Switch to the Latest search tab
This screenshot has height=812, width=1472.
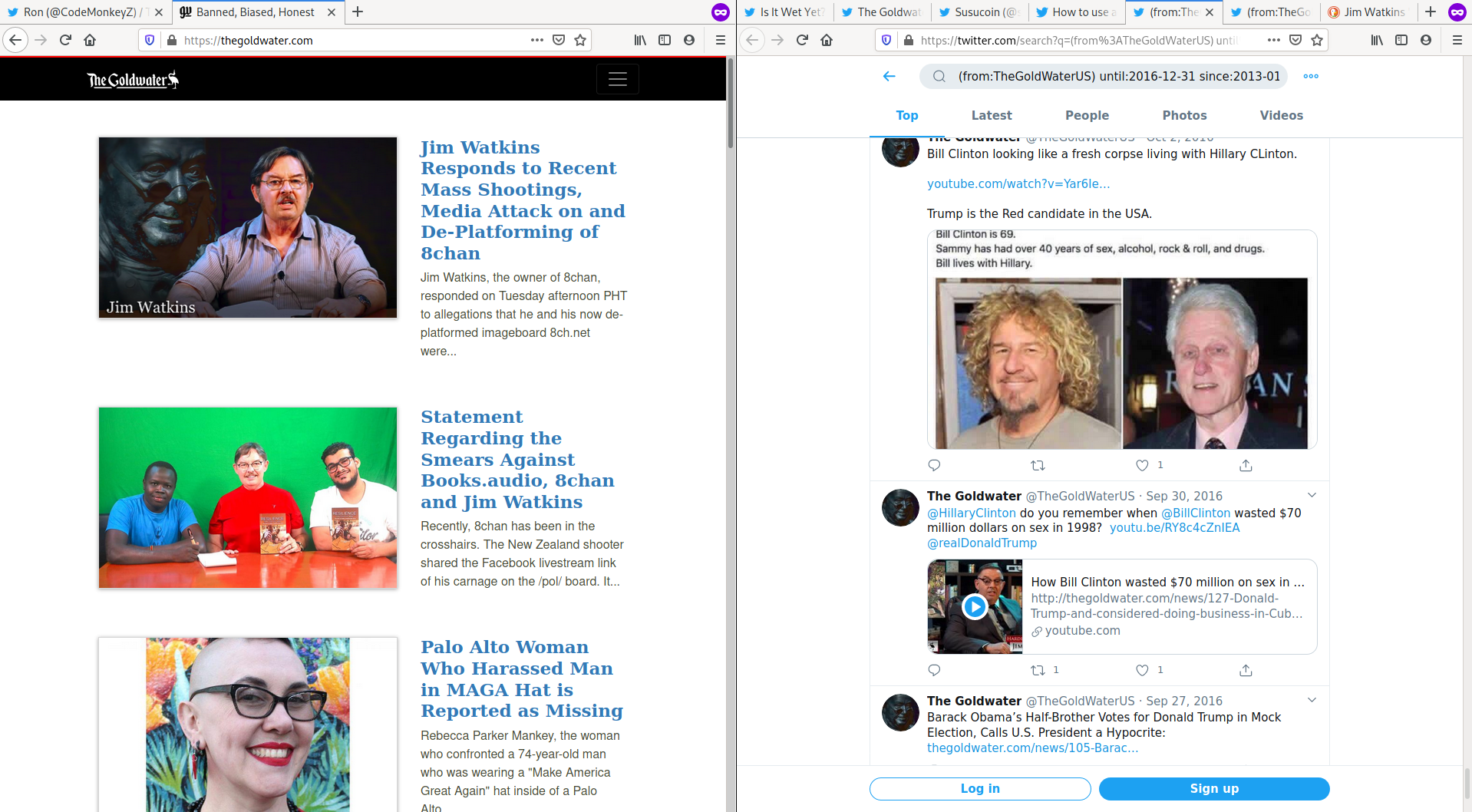[992, 115]
